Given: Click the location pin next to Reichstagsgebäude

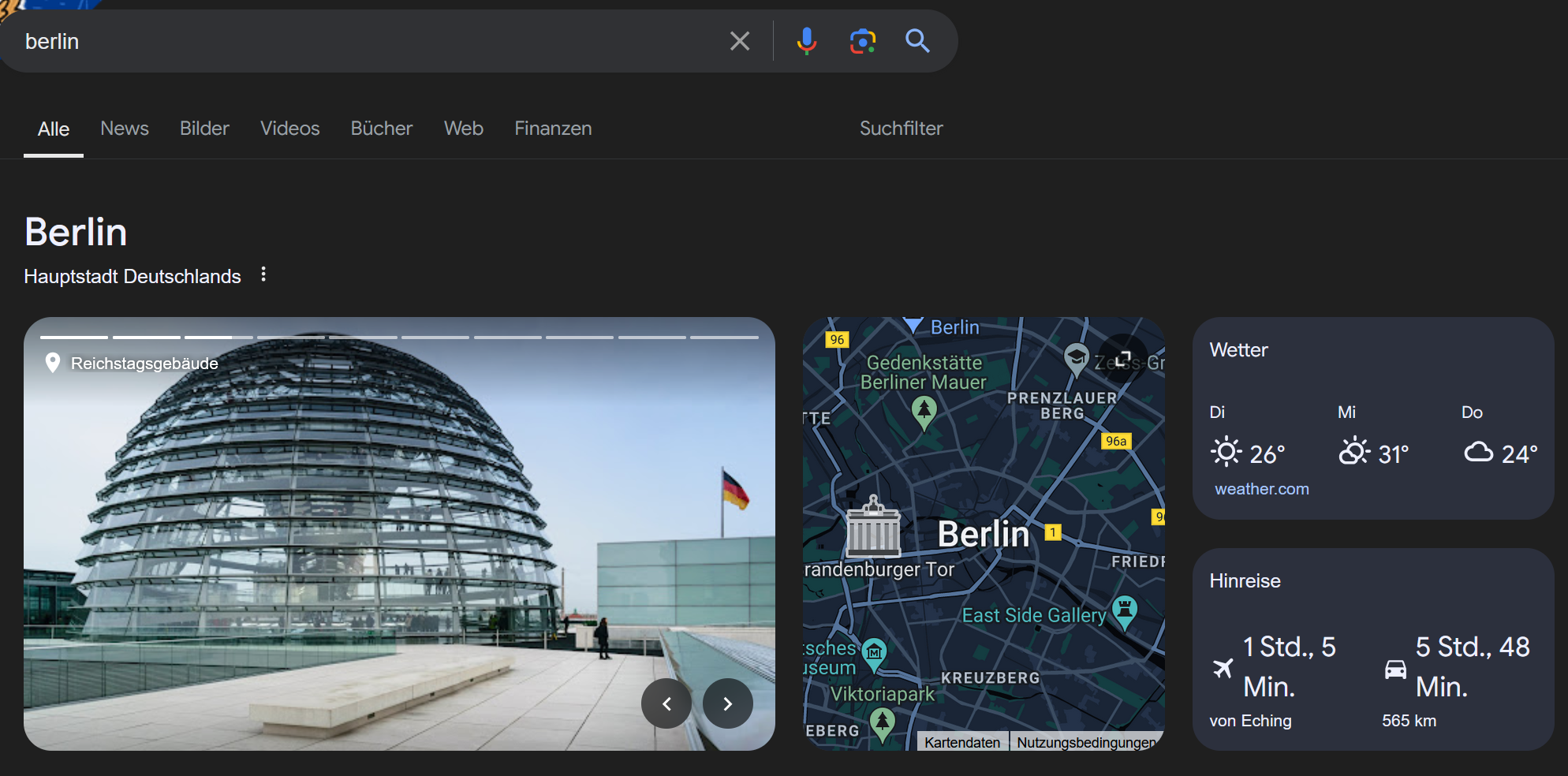Looking at the screenshot, I should tap(53, 363).
